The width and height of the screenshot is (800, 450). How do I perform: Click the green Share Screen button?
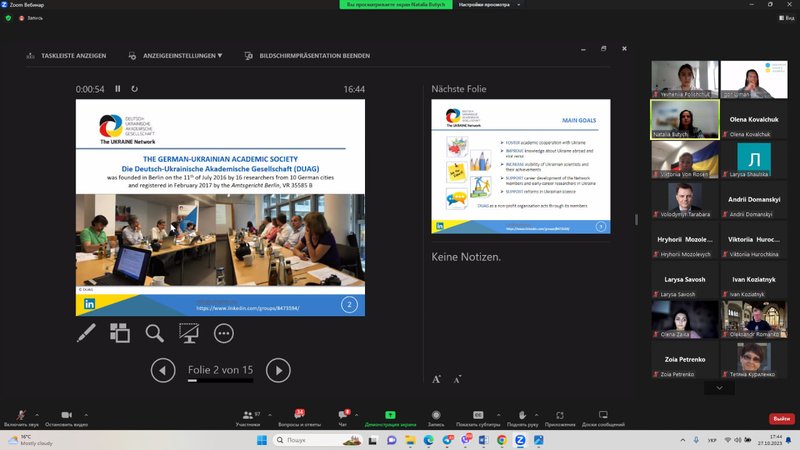pos(390,418)
